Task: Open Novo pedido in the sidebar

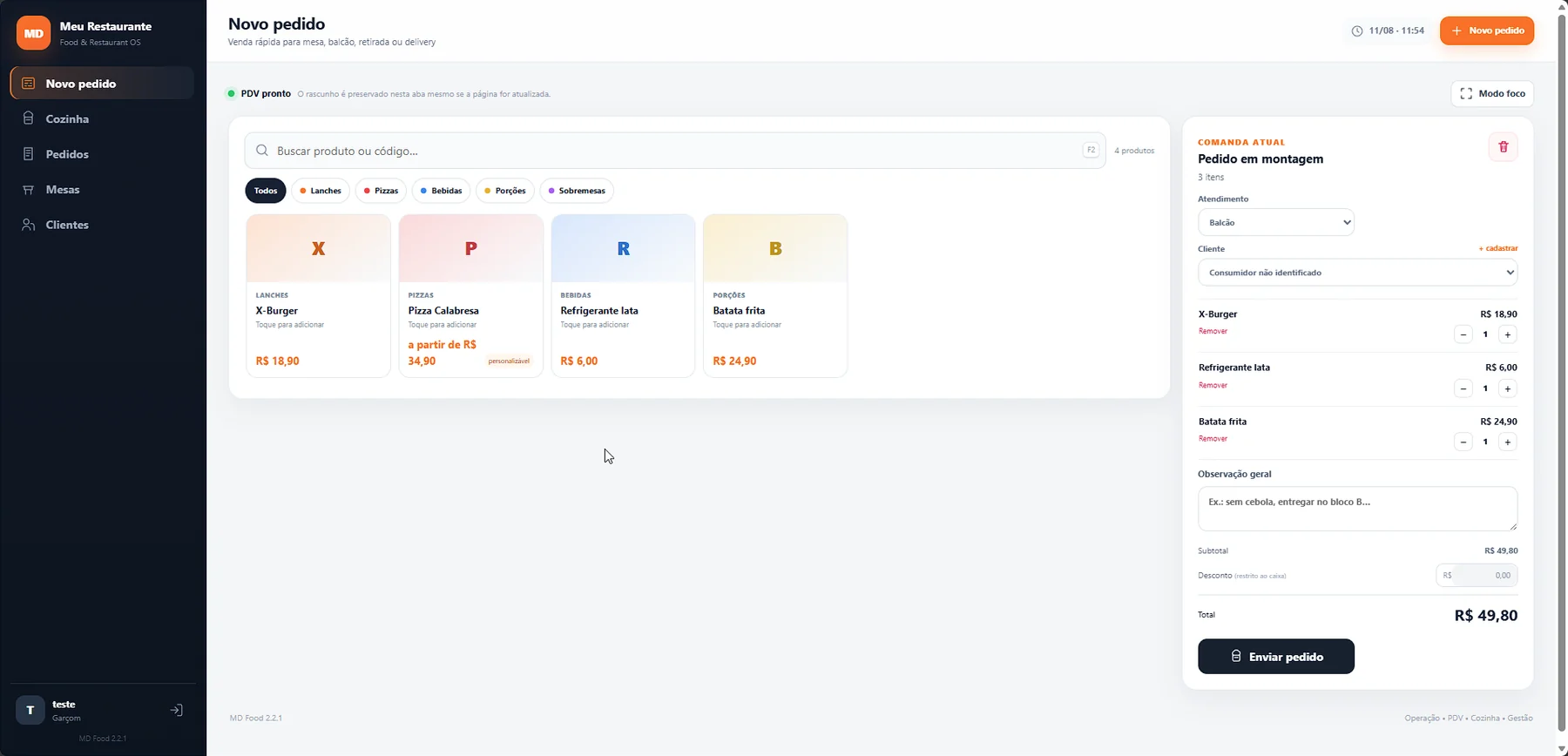Action: tap(102, 84)
